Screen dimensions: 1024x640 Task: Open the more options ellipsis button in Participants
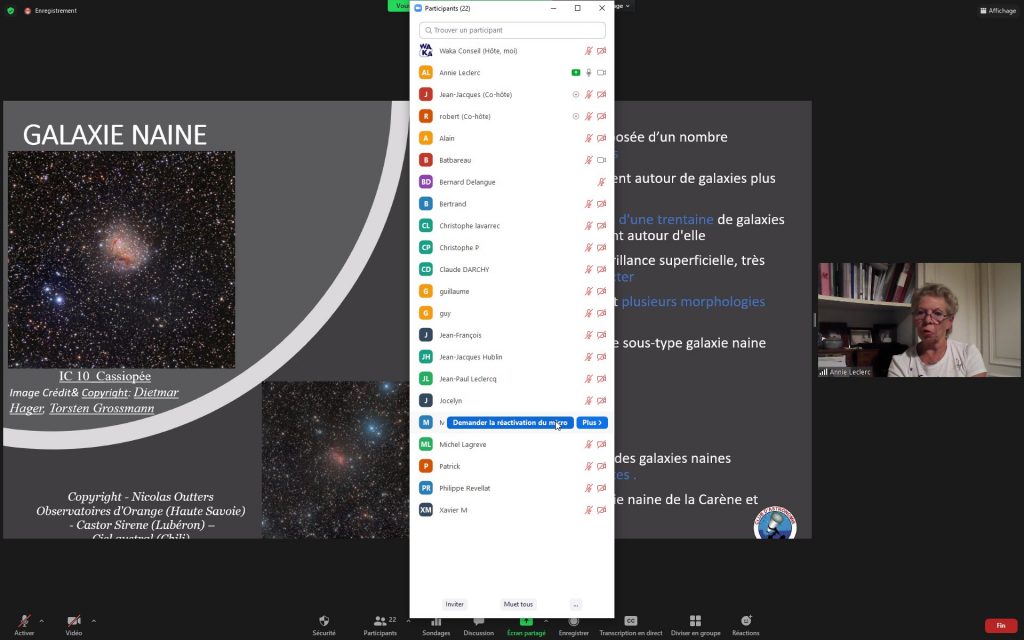[x=575, y=604]
